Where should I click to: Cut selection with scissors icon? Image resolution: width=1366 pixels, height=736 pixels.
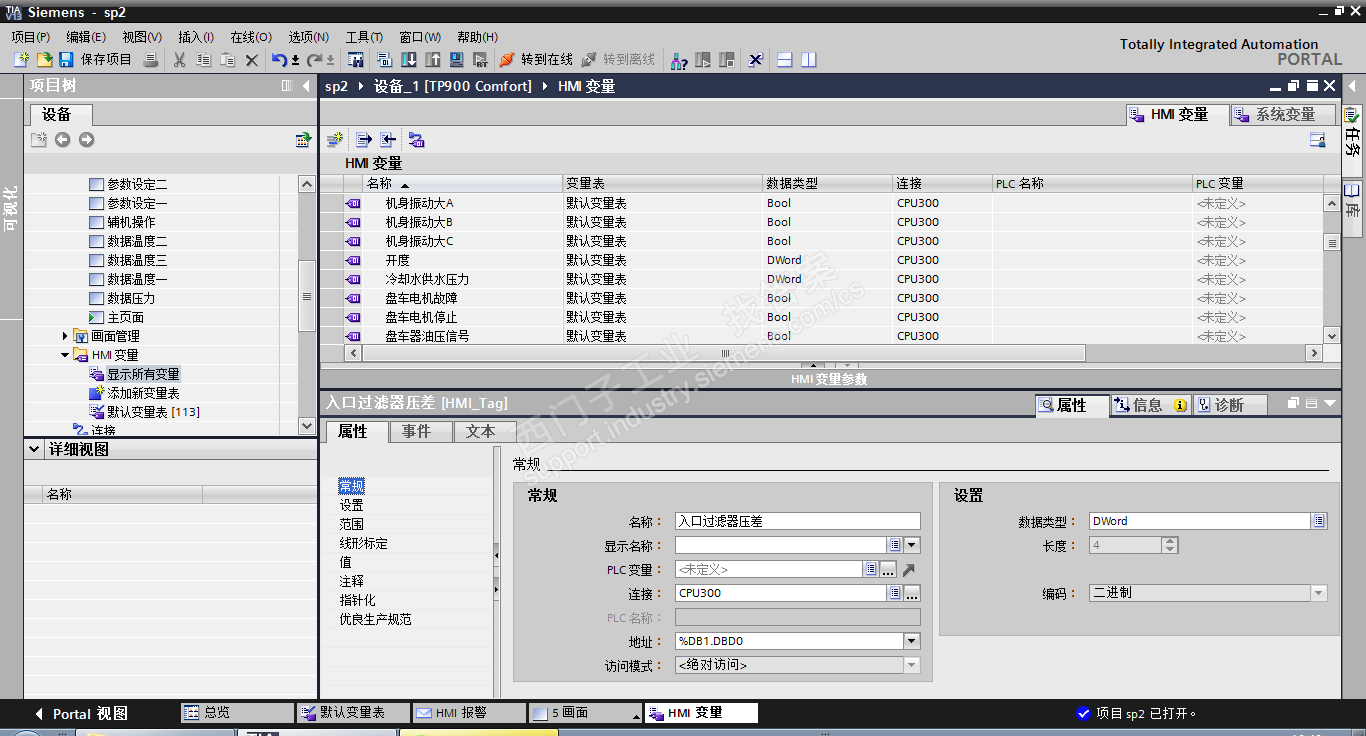[x=180, y=60]
